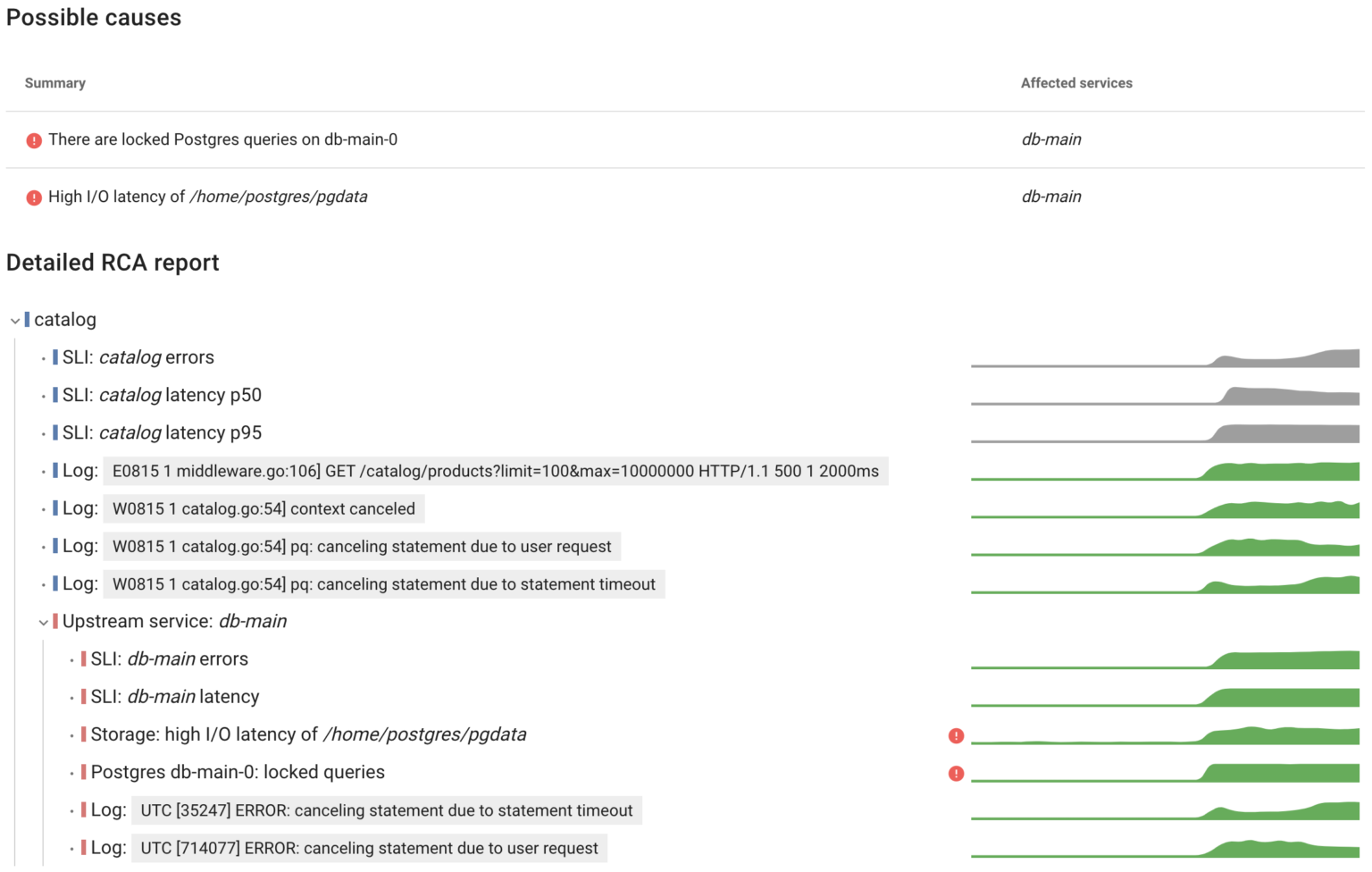This screenshot has height=872, width=1372.
Task: Click the red indicator beside SLI db-main latency
Action: [x=83, y=696]
